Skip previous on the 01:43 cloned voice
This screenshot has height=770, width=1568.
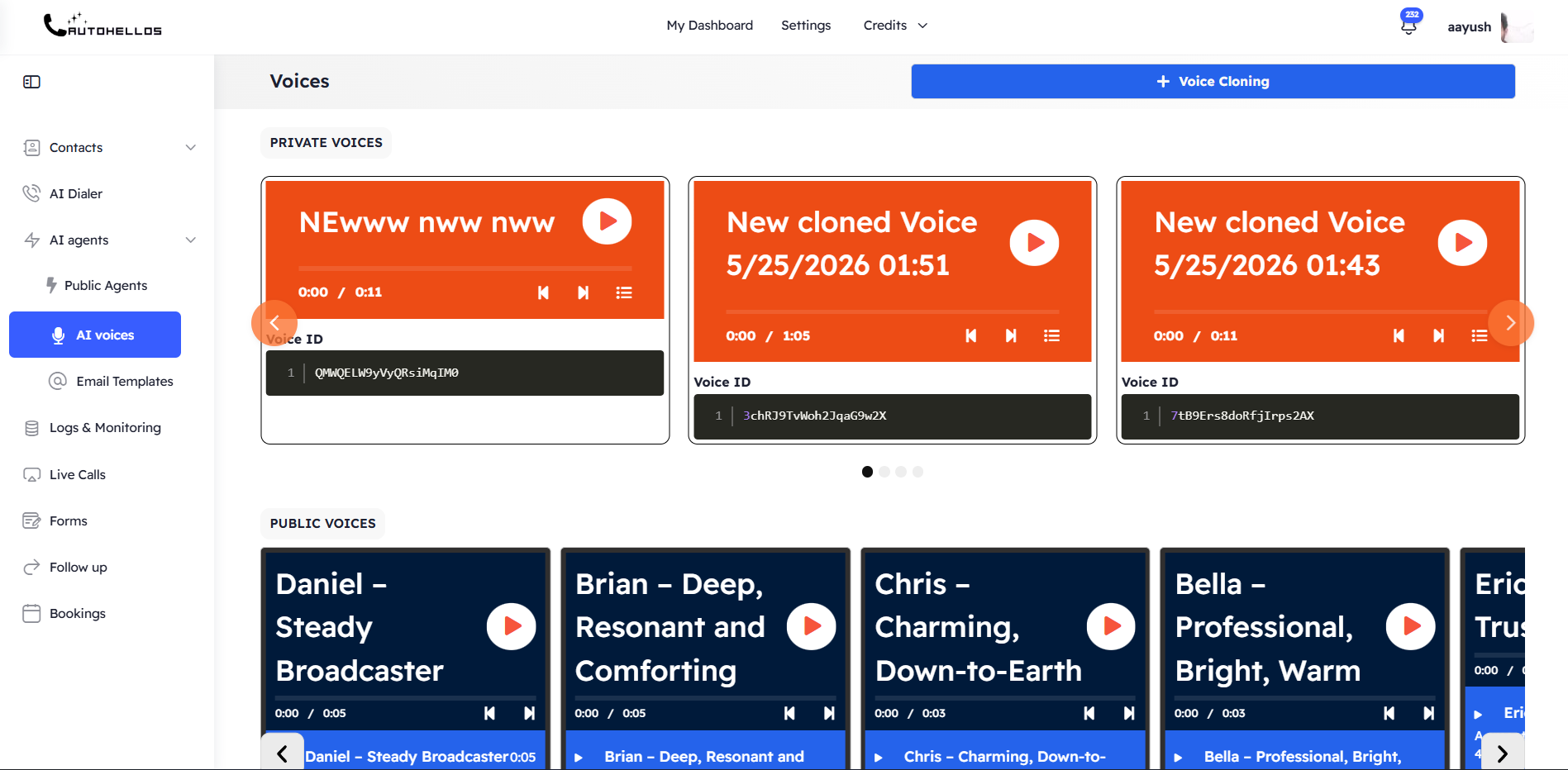1399,335
